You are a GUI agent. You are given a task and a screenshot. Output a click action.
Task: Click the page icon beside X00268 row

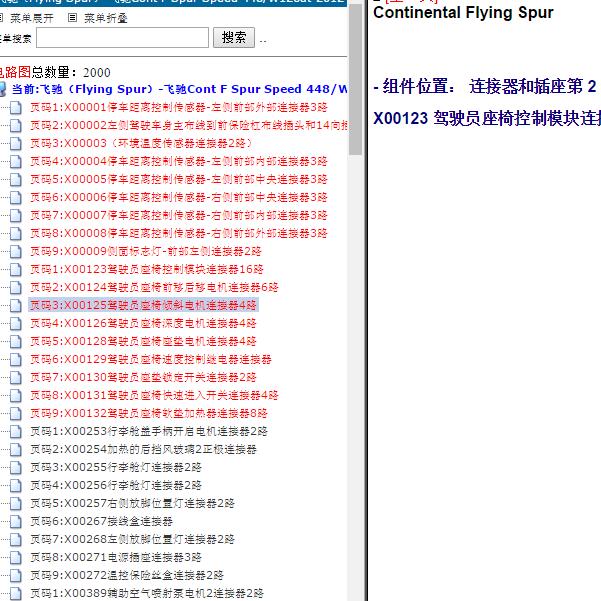coord(16,540)
